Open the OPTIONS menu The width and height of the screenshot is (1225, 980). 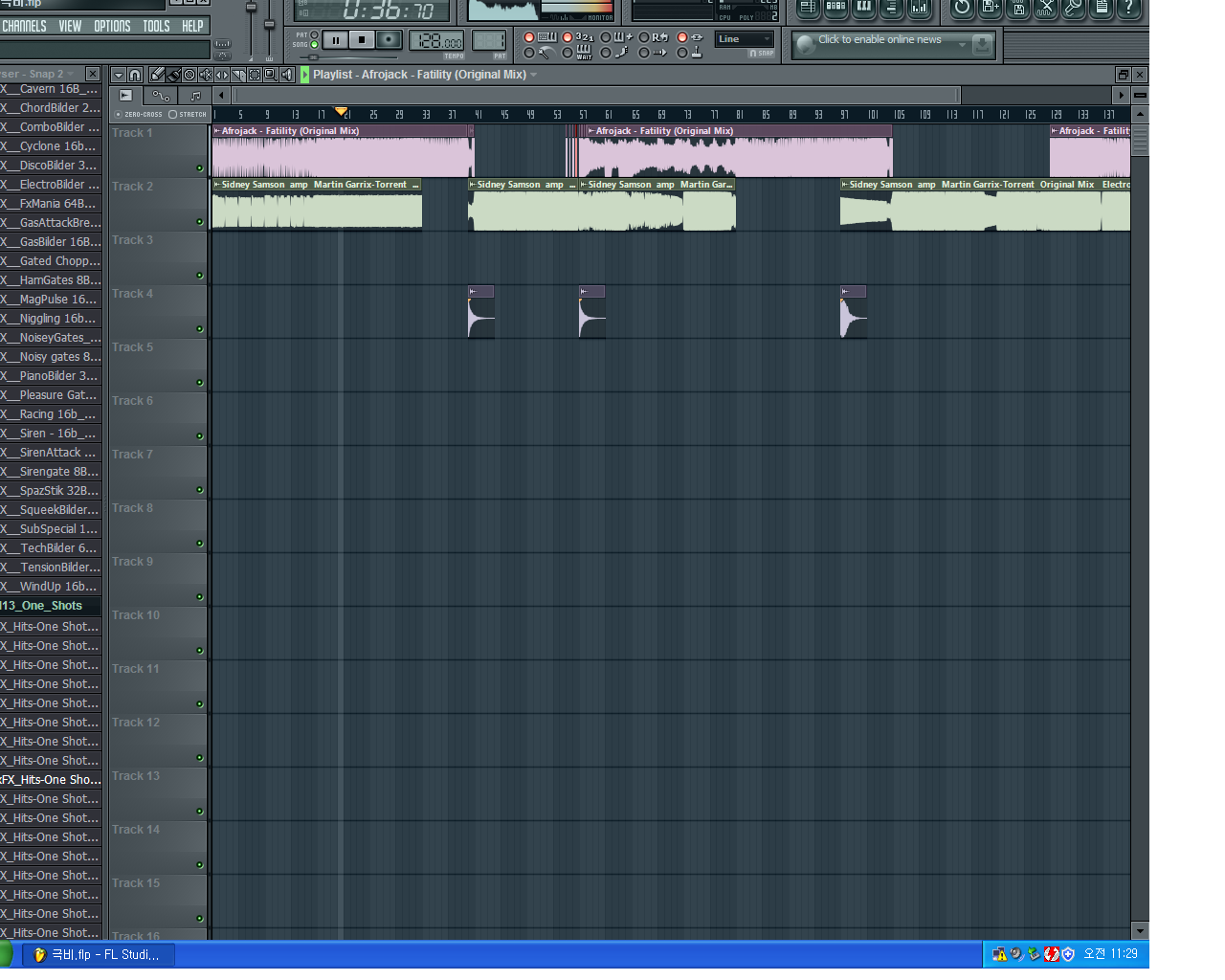coord(112,26)
